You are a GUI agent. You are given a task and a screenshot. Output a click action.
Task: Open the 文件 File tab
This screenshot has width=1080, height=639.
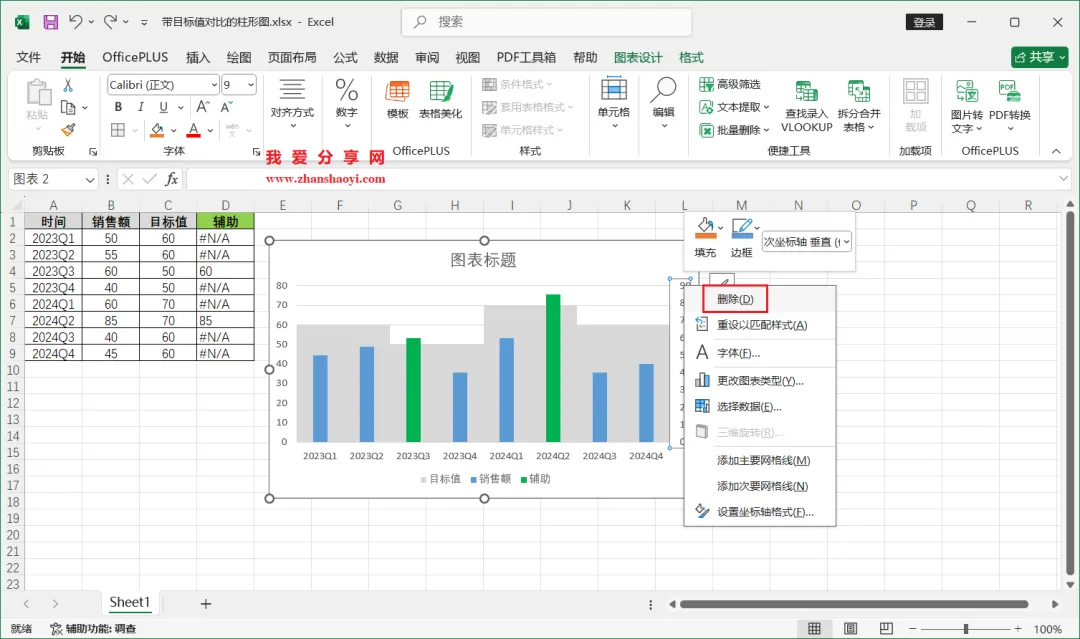[28, 57]
